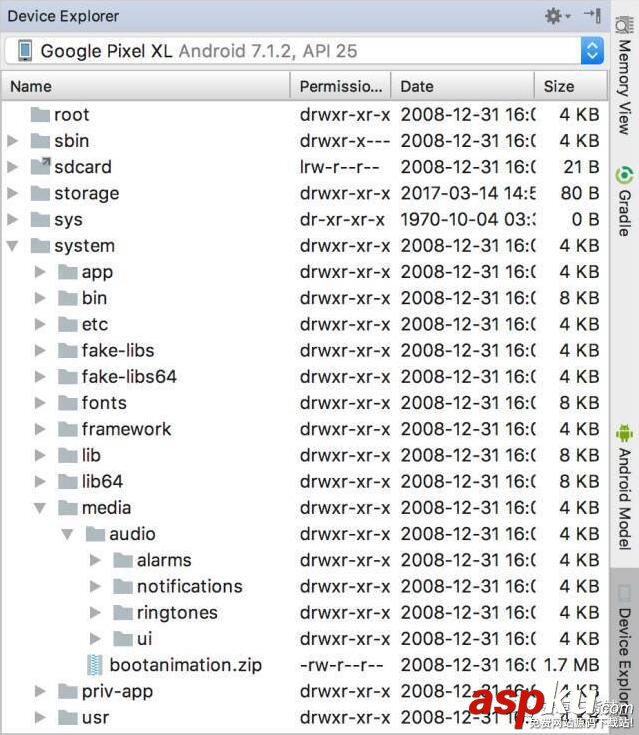The width and height of the screenshot is (639, 735).
Task: Expand the fake-libs folder arrow
Action: 40,351
